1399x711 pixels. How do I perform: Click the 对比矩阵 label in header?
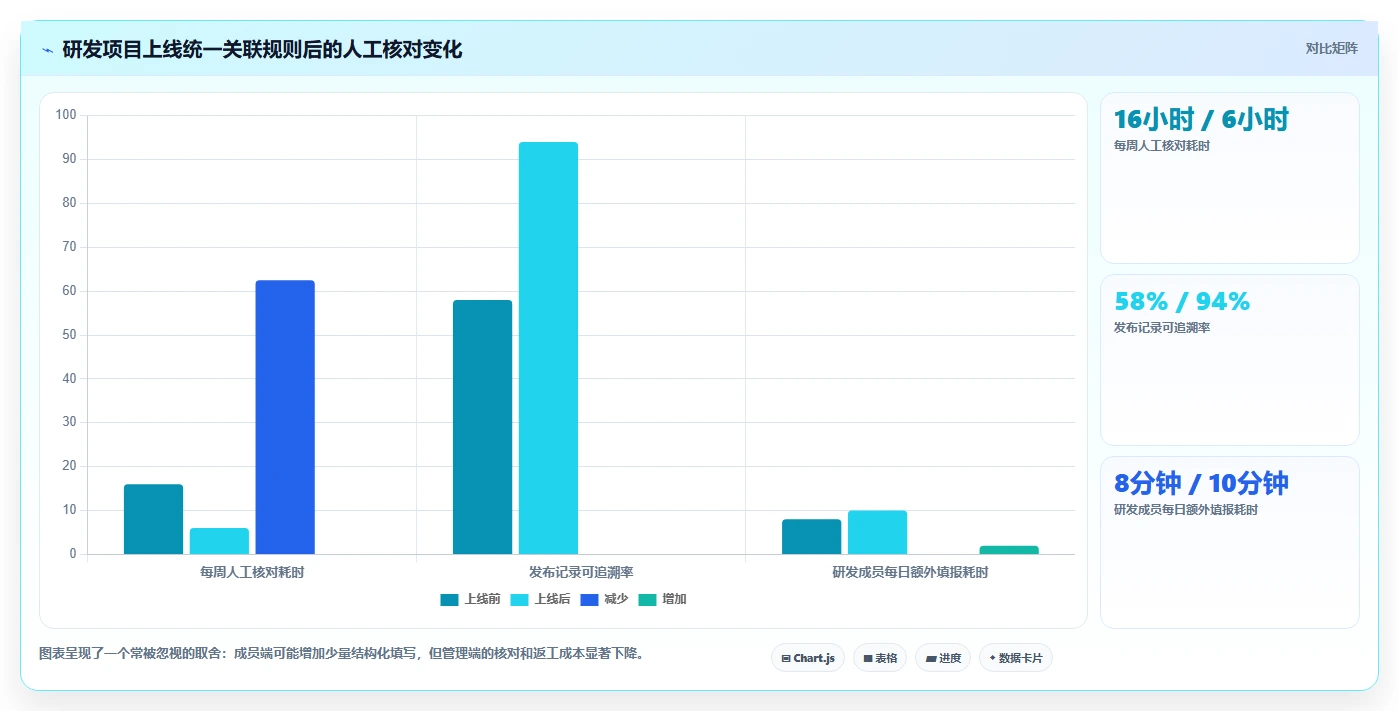[1331, 48]
